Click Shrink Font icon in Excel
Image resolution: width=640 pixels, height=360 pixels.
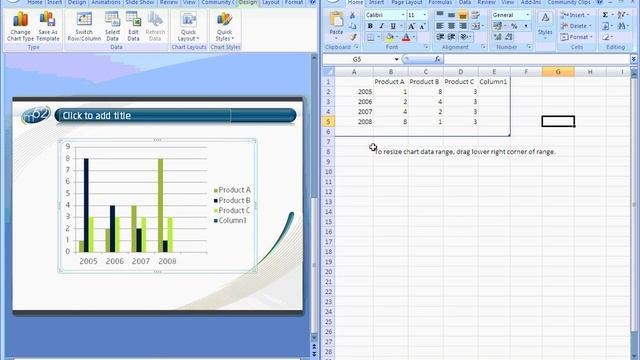click(422, 26)
